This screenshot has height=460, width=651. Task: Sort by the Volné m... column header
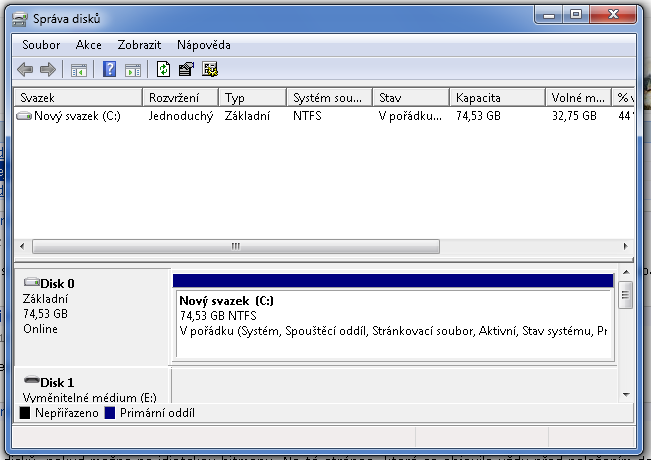click(x=578, y=98)
